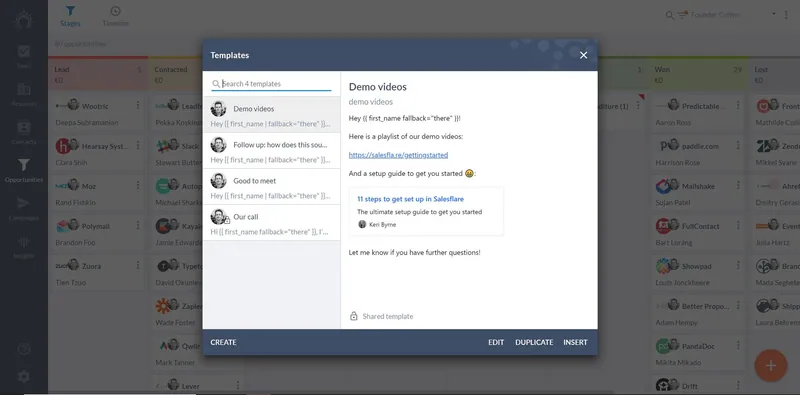Open the pipeline dropdown arrow
The image size is (800, 395).
tap(774, 14)
